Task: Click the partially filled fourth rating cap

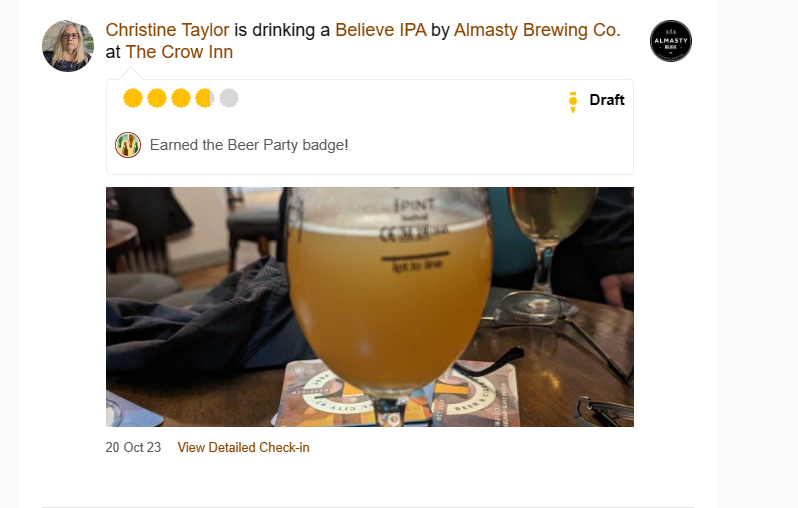Action: pos(205,98)
